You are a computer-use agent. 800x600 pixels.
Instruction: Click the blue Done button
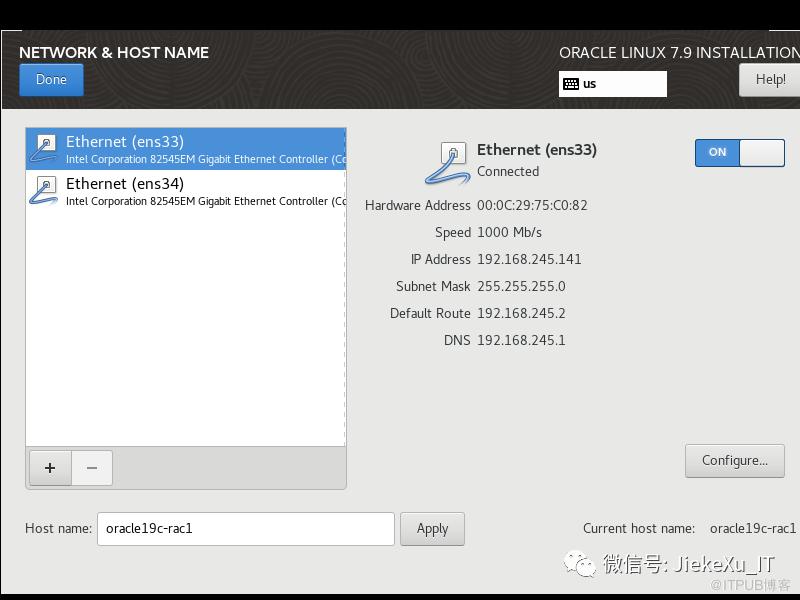[51, 80]
